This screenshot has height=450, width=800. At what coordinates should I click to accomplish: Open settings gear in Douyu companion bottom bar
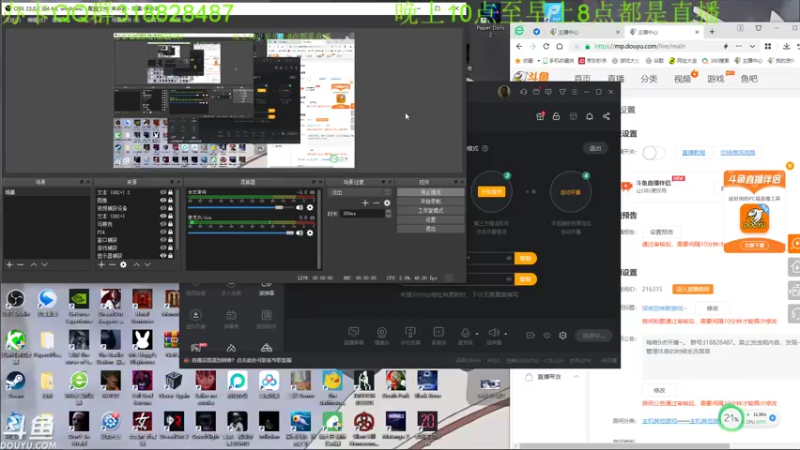click(563, 335)
